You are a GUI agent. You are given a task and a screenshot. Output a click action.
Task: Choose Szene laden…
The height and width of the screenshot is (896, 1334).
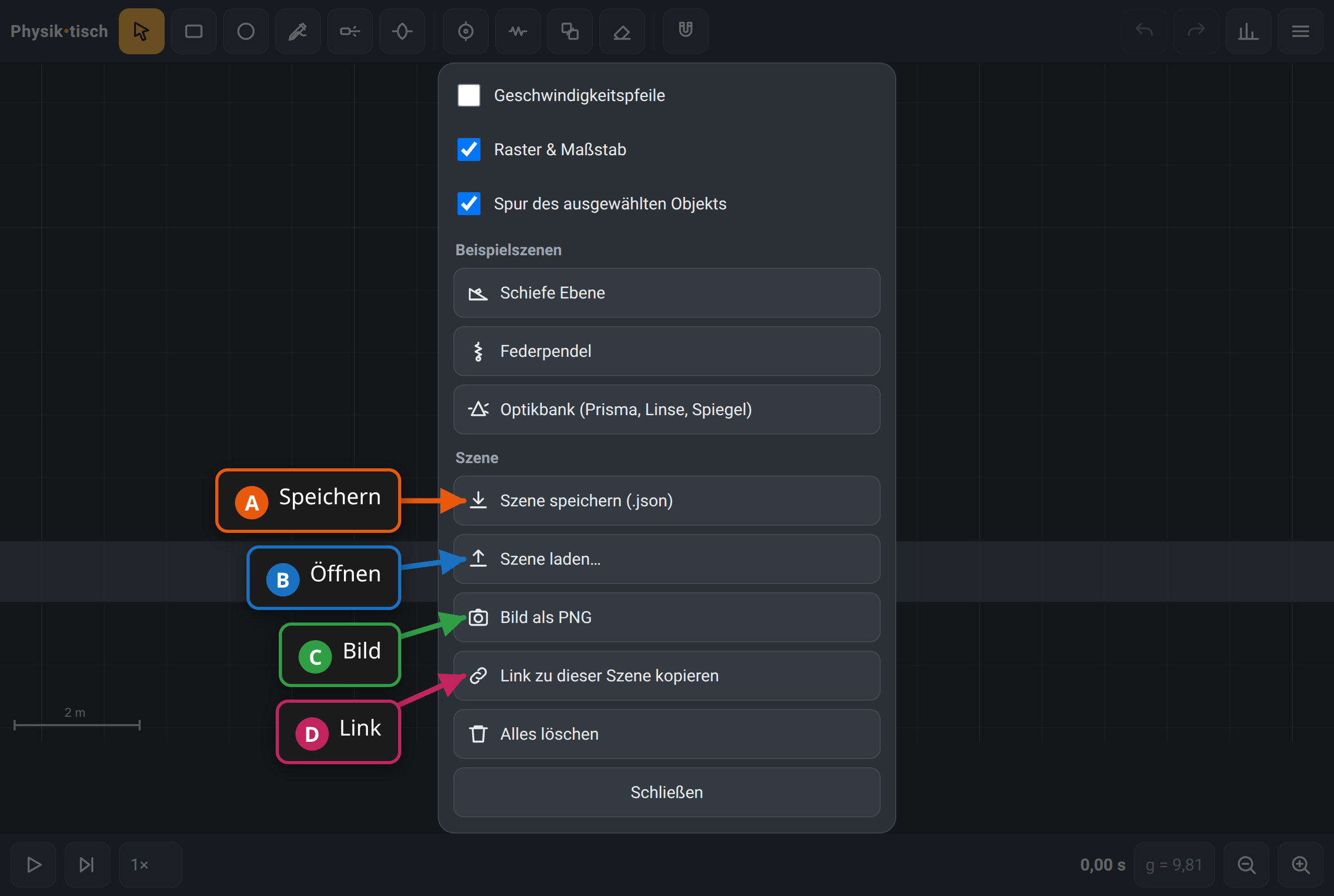point(666,559)
